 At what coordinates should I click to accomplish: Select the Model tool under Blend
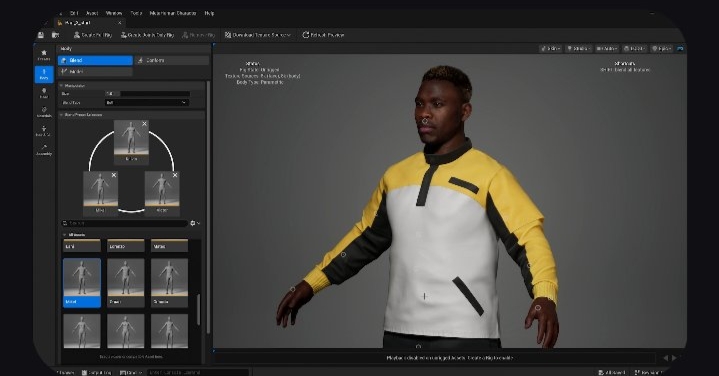pos(95,72)
